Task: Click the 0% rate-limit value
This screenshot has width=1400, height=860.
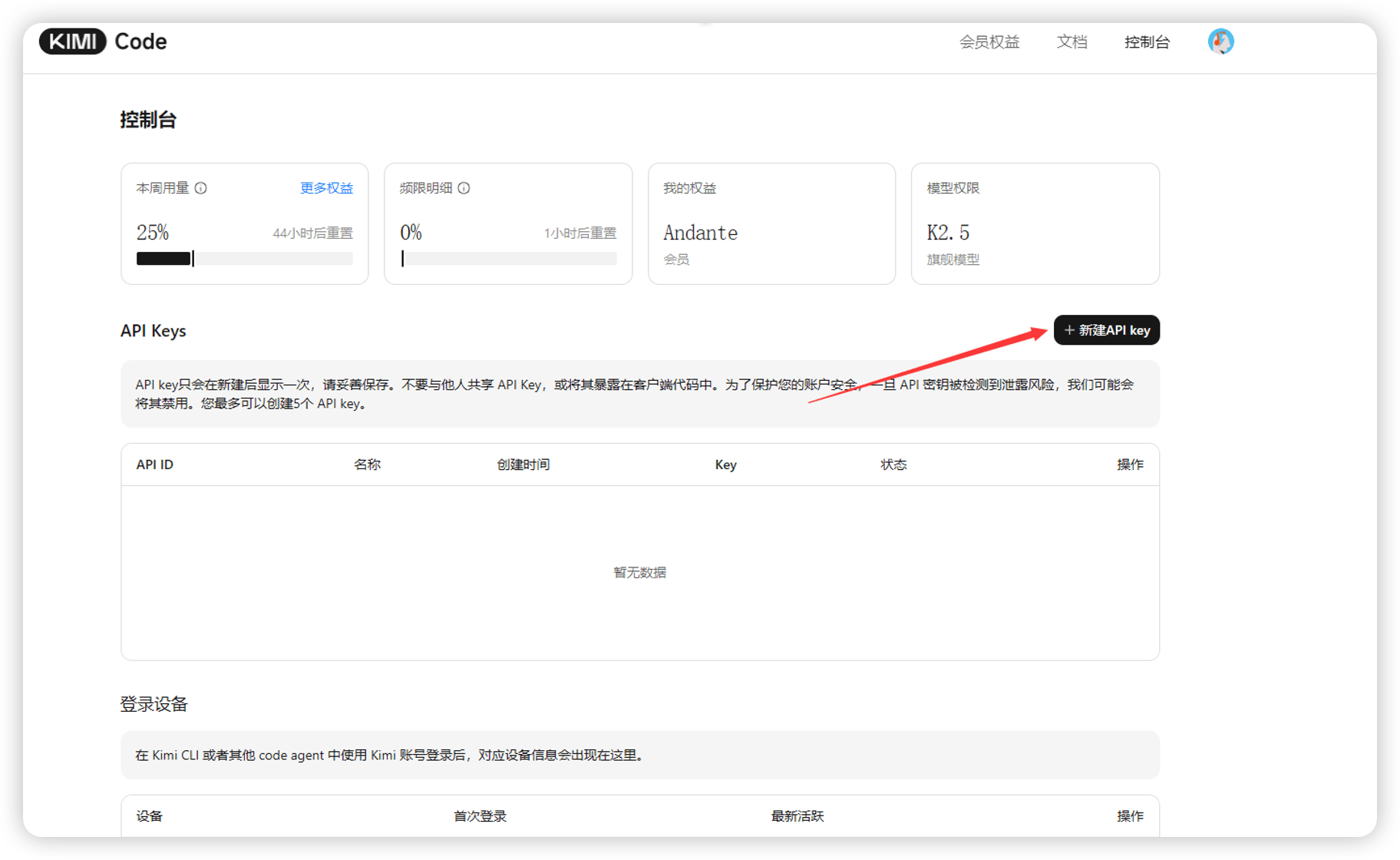Action: pos(411,233)
